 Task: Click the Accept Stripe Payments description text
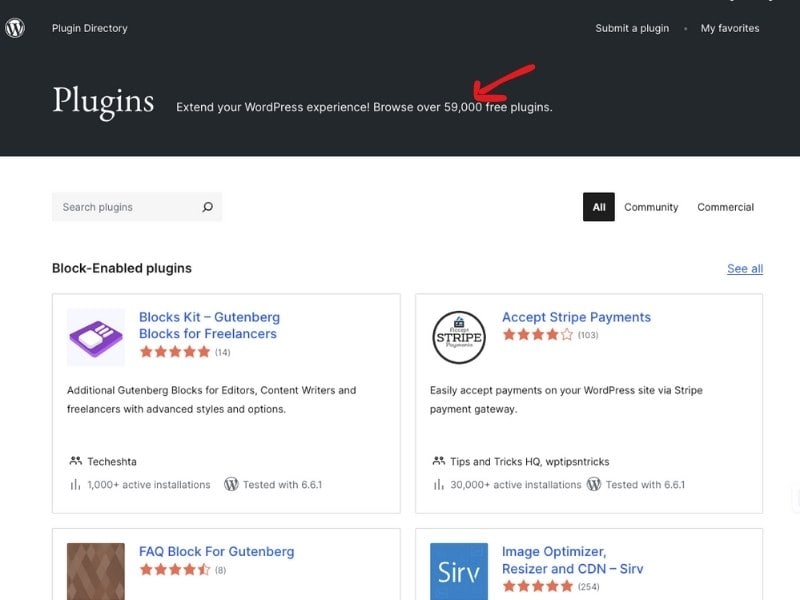[x=566, y=399]
